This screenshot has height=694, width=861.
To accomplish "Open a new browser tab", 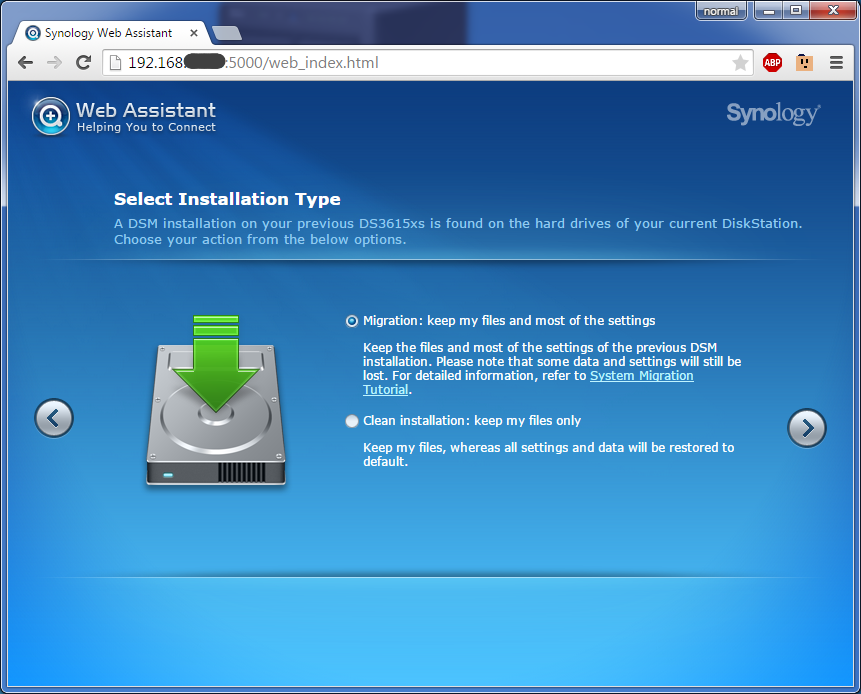I will [227, 33].
